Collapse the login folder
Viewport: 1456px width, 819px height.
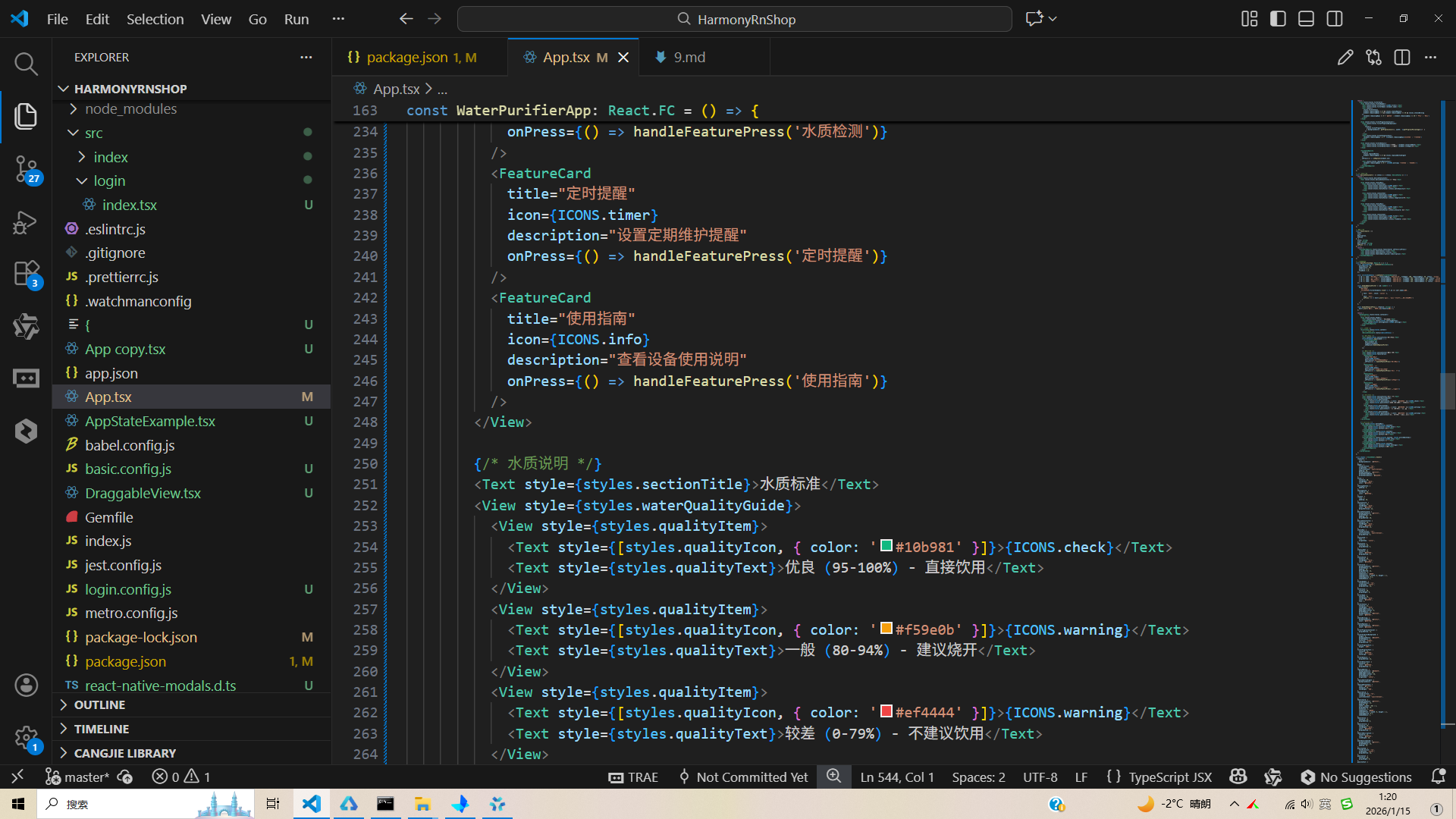109,180
